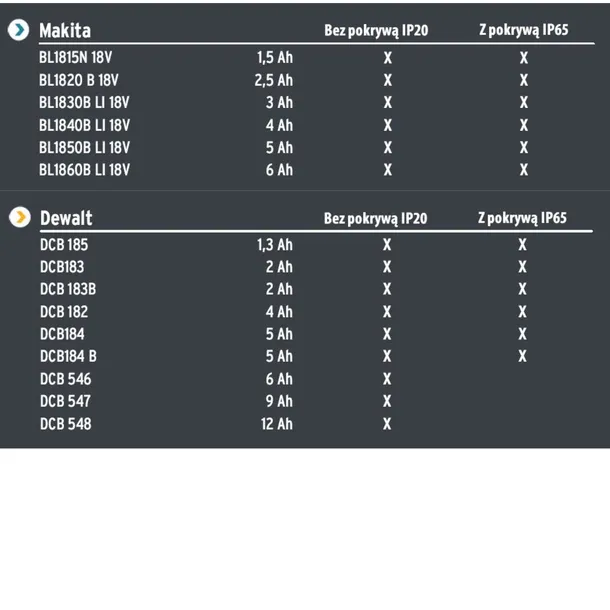
Task: Click Makita's "Z pokrywą IP65" column header
Action: [523, 30]
